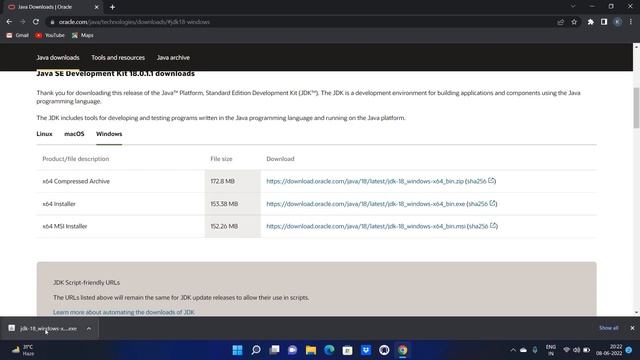Open notification center badge

(629, 350)
